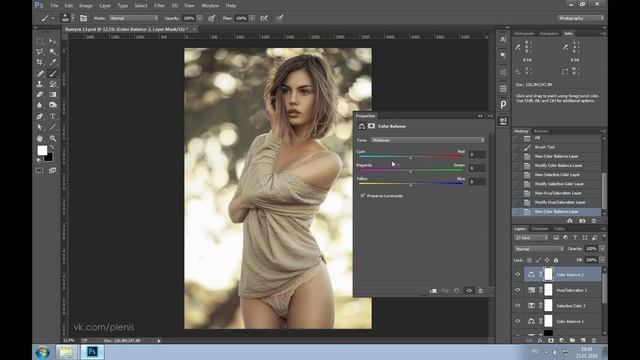Click the delete adjustment layer trash icon in Properties
The height and width of the screenshot is (360, 640).
point(480,291)
